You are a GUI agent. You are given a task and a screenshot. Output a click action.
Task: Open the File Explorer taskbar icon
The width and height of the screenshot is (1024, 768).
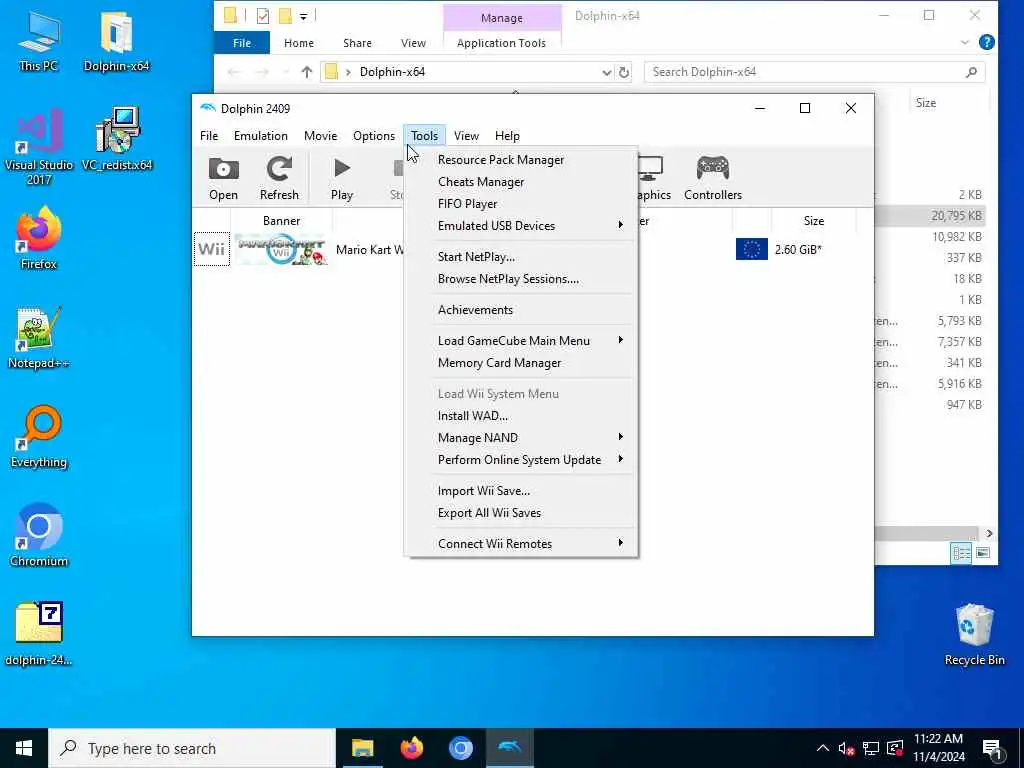pyautogui.click(x=362, y=748)
